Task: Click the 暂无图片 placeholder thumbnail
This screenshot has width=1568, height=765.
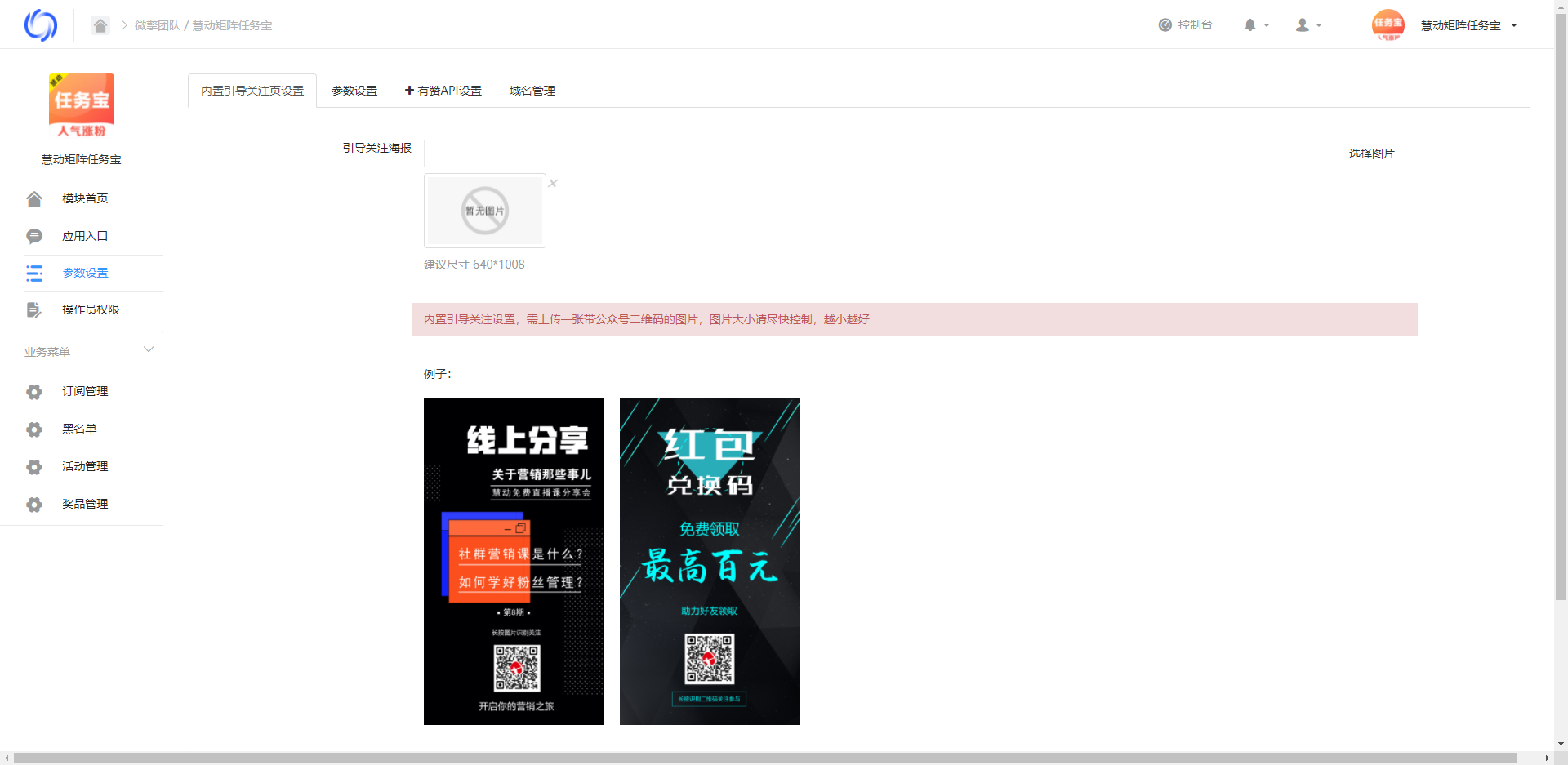Action: coord(485,211)
